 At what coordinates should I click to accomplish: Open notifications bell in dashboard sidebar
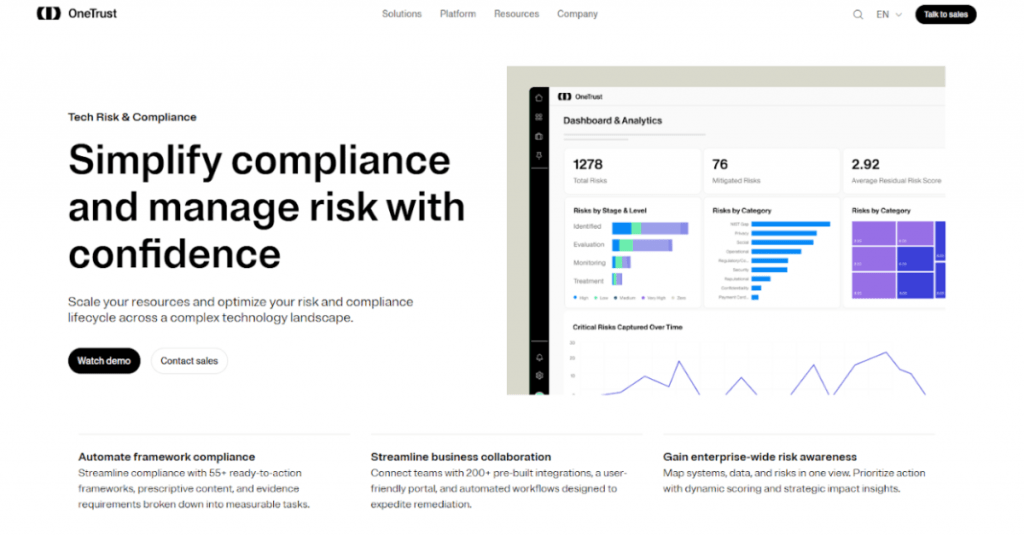coord(539,357)
